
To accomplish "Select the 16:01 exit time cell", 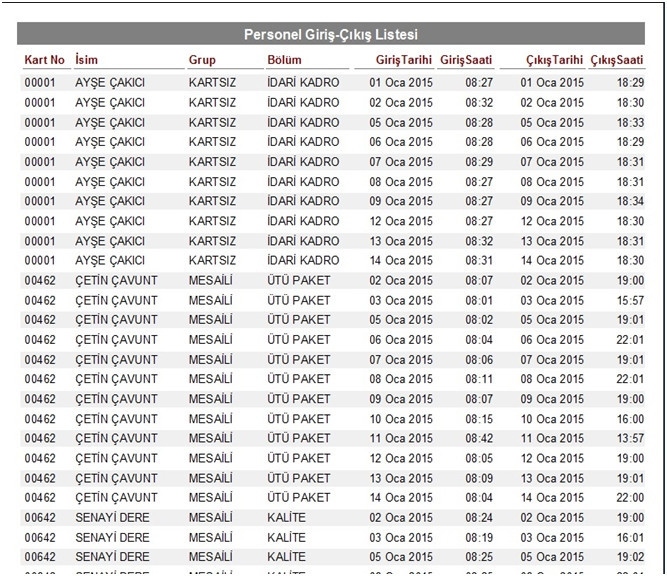I will 630,537.
